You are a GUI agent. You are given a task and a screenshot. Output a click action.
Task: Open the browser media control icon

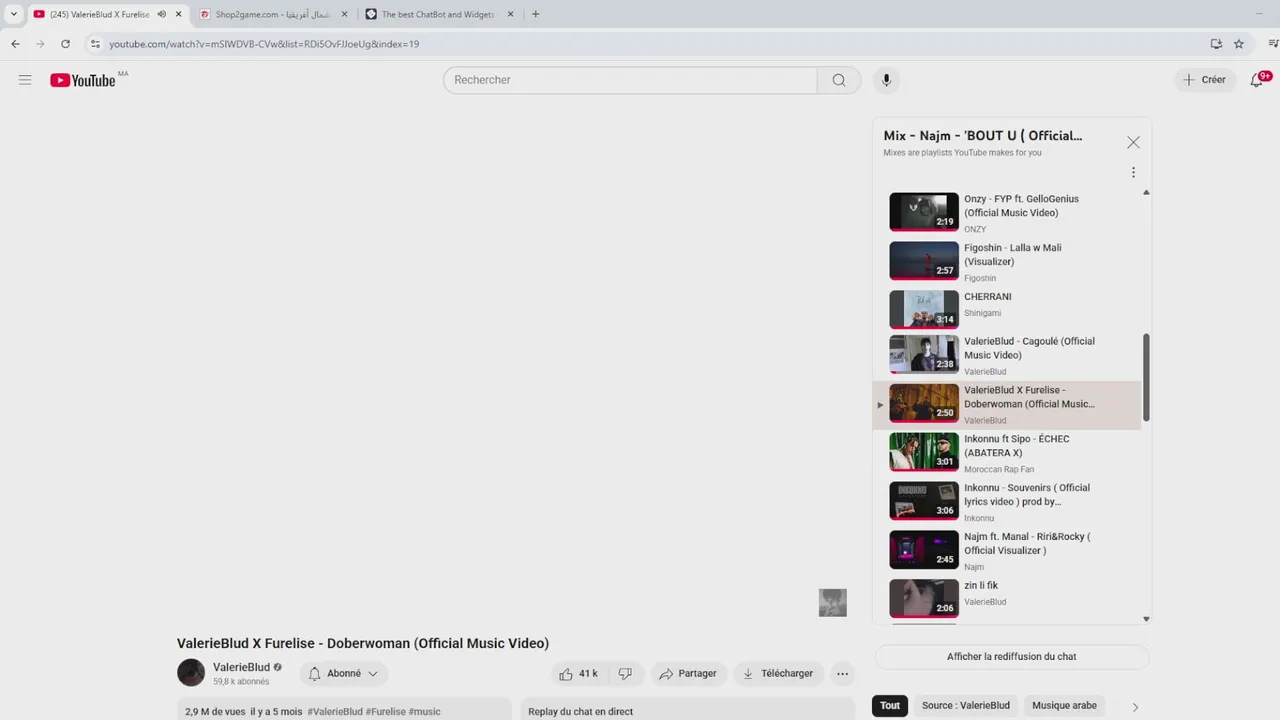click(1273, 44)
